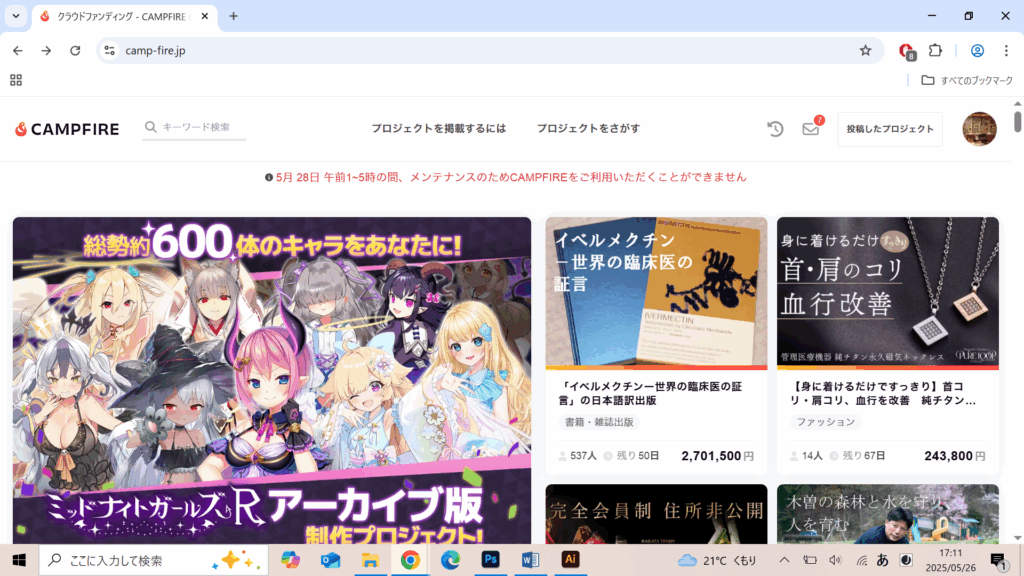This screenshot has height=576, width=1024.
Task: Click the page vertical scrollbar thumb
Action: pyautogui.click(x=1017, y=121)
